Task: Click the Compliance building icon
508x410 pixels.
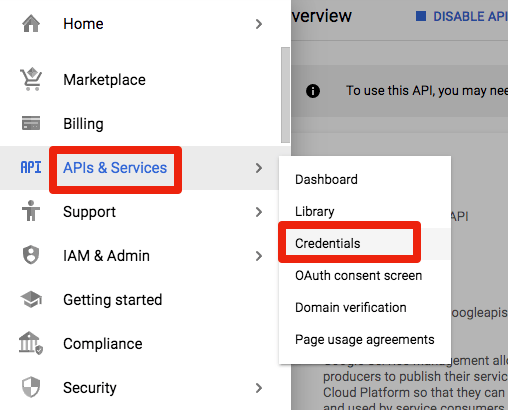Action: pos(31,343)
